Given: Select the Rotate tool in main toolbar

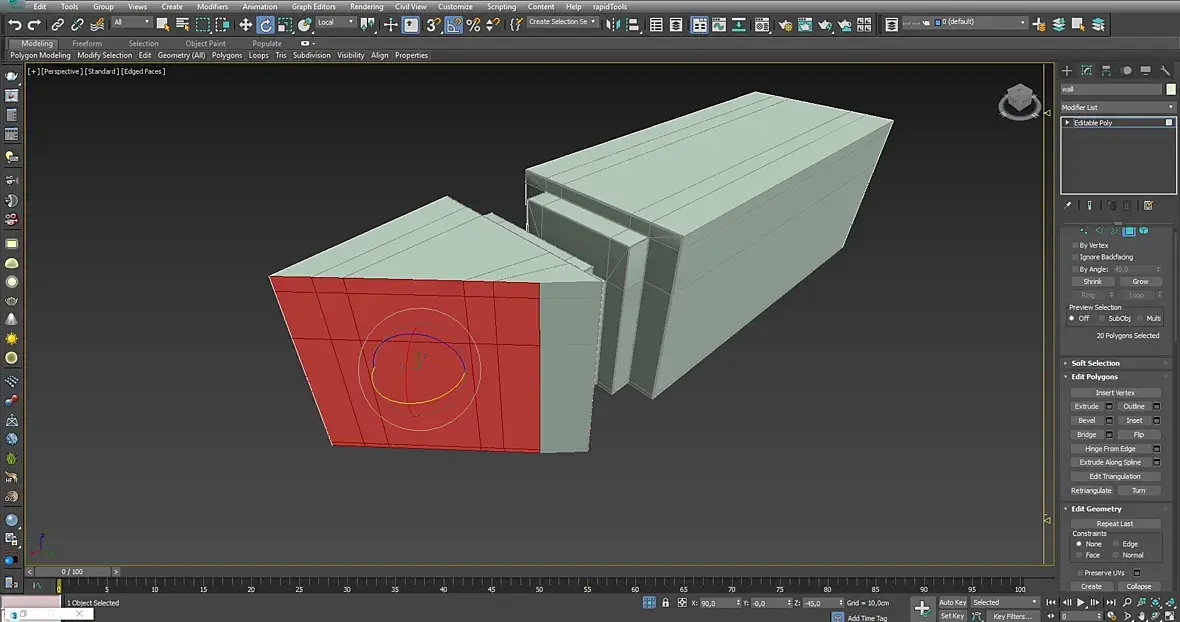Looking at the screenshot, I should point(266,25).
